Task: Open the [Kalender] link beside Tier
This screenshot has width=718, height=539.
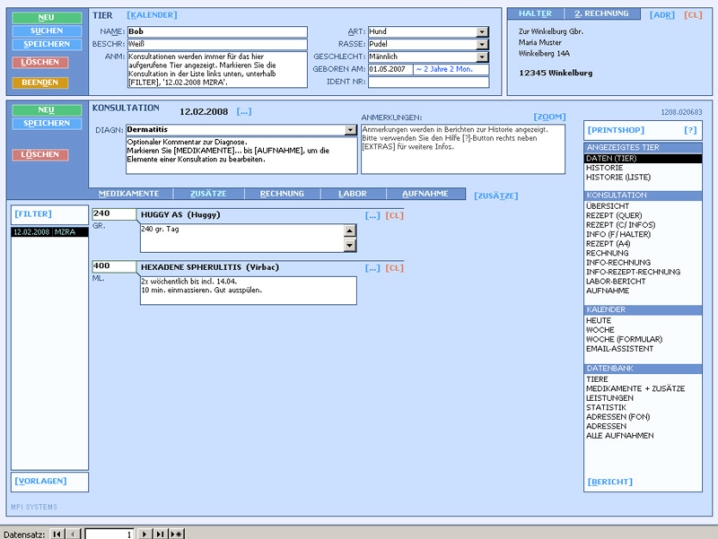Action: click(x=152, y=15)
